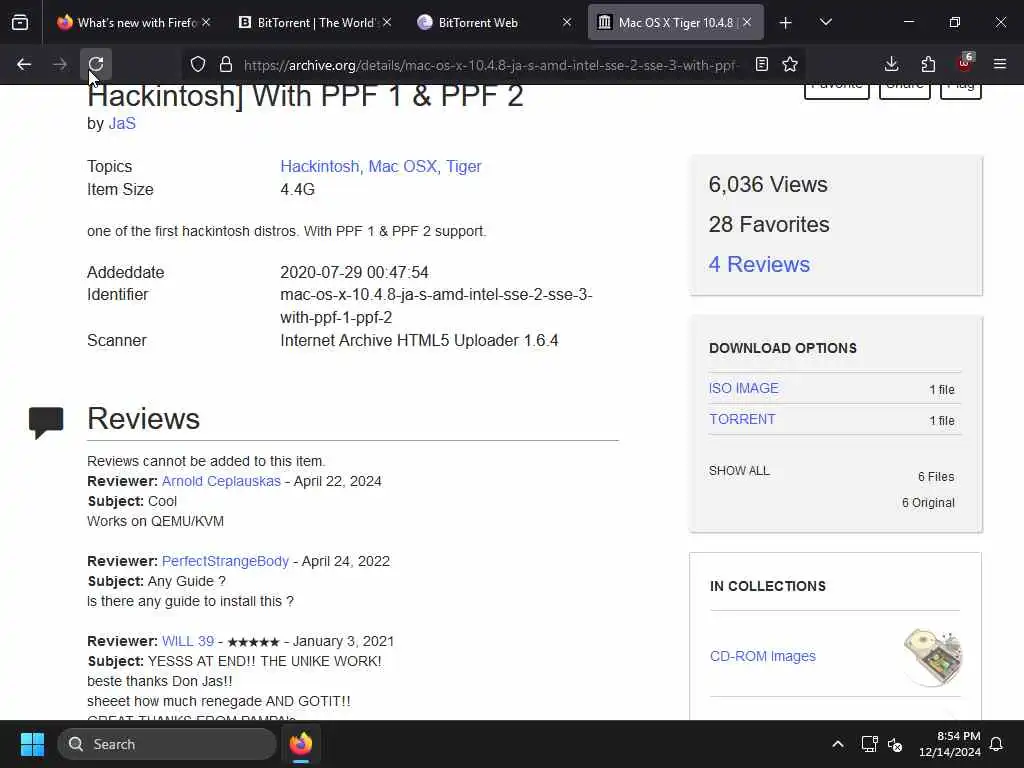Click the 6 Original files text

928,503
